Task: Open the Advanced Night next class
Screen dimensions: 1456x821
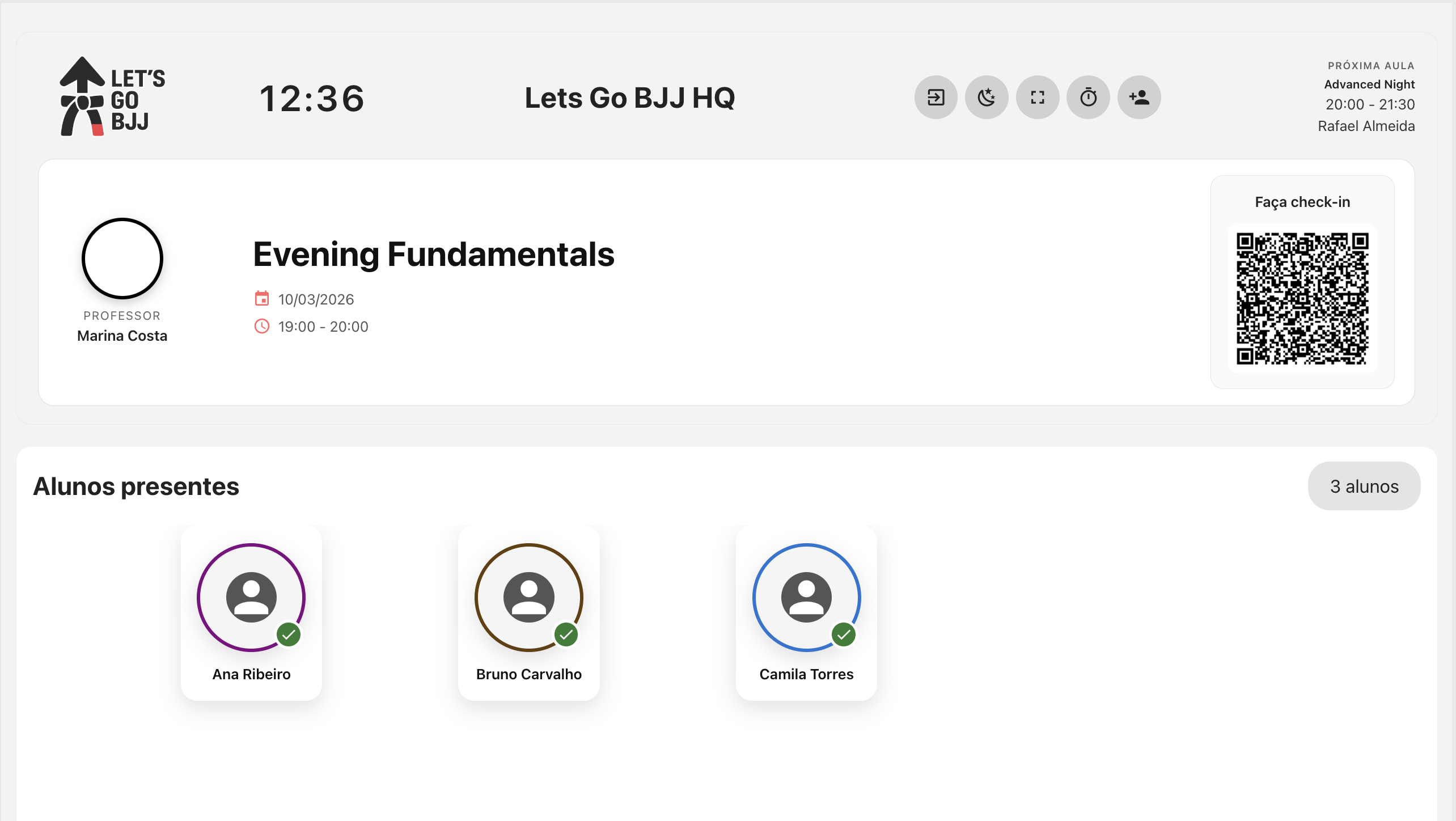Action: tap(1369, 84)
